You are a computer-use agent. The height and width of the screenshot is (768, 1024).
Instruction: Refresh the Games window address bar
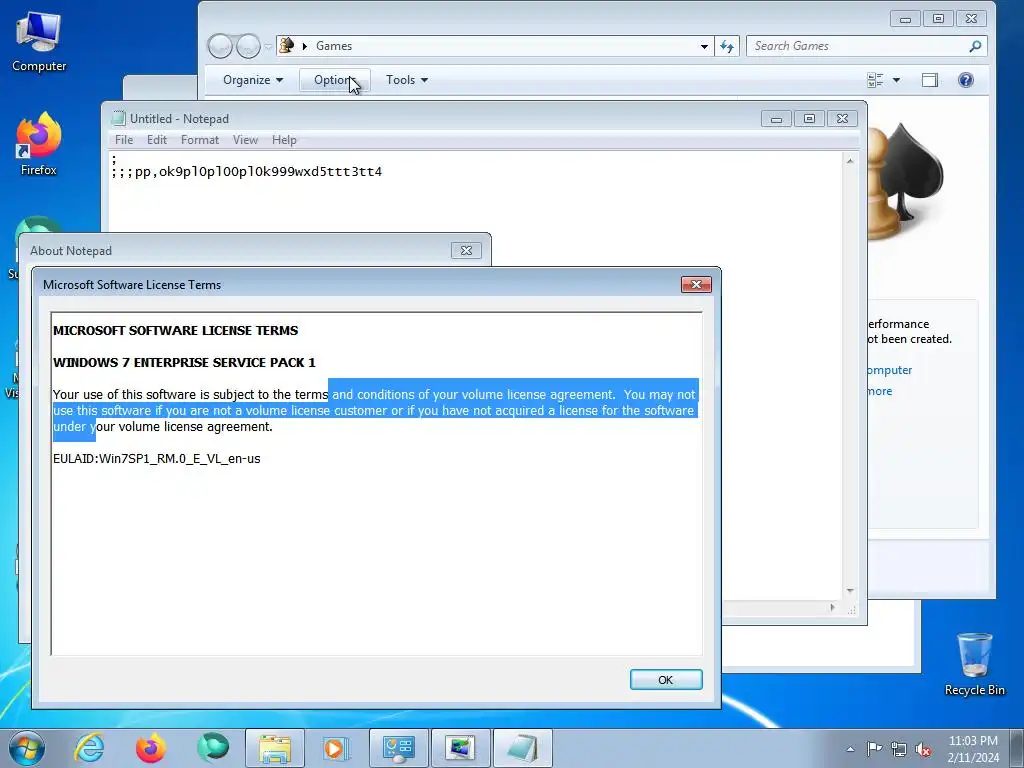[x=727, y=46]
